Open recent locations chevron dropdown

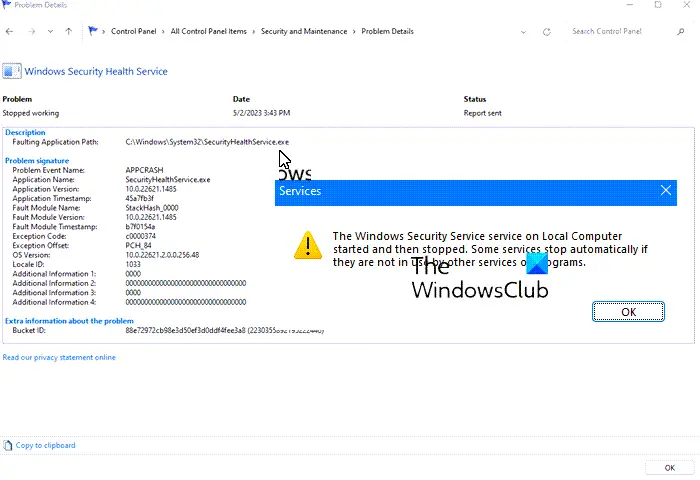pos(50,32)
